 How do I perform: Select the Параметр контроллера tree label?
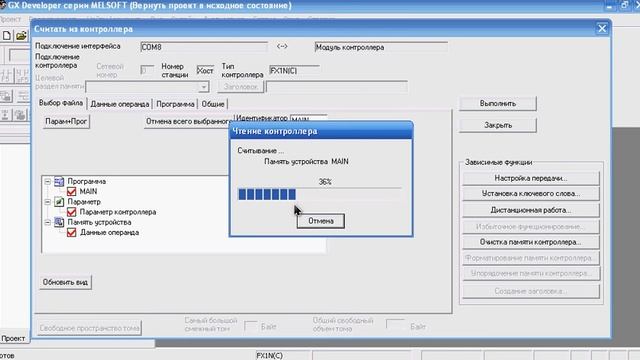(118, 212)
